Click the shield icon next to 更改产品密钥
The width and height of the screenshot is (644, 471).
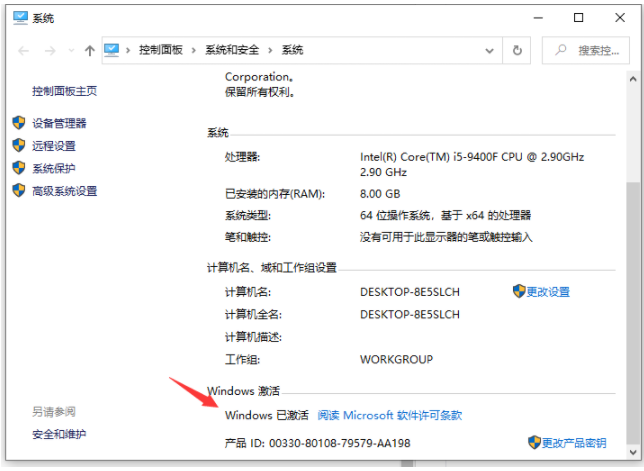(533, 442)
